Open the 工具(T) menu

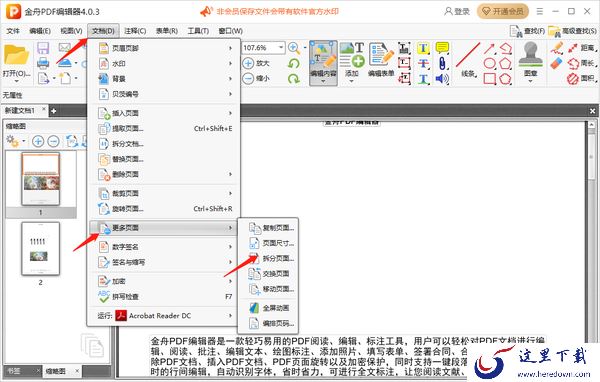point(198,31)
